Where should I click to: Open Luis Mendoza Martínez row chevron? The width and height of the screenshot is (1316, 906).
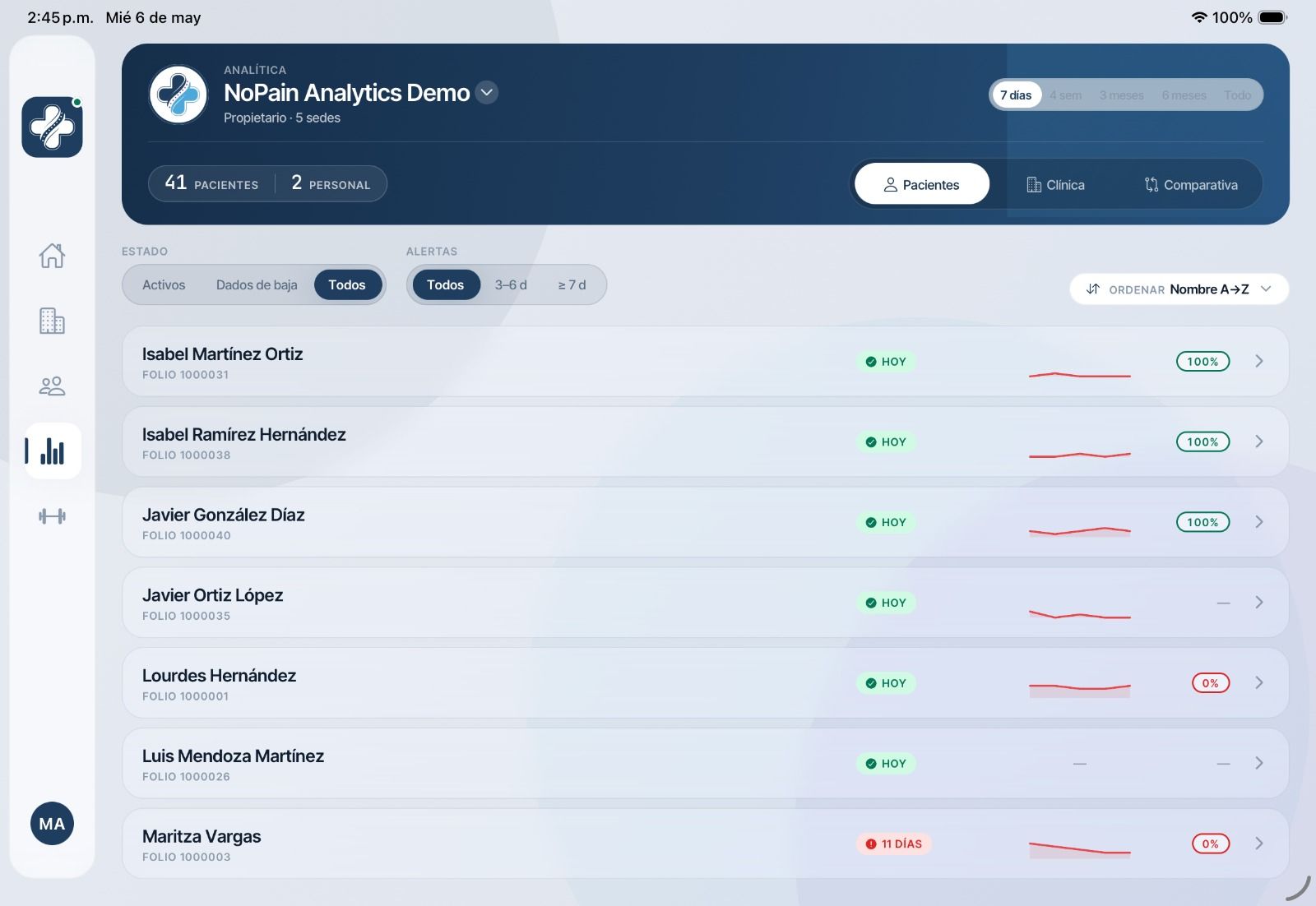1259,763
